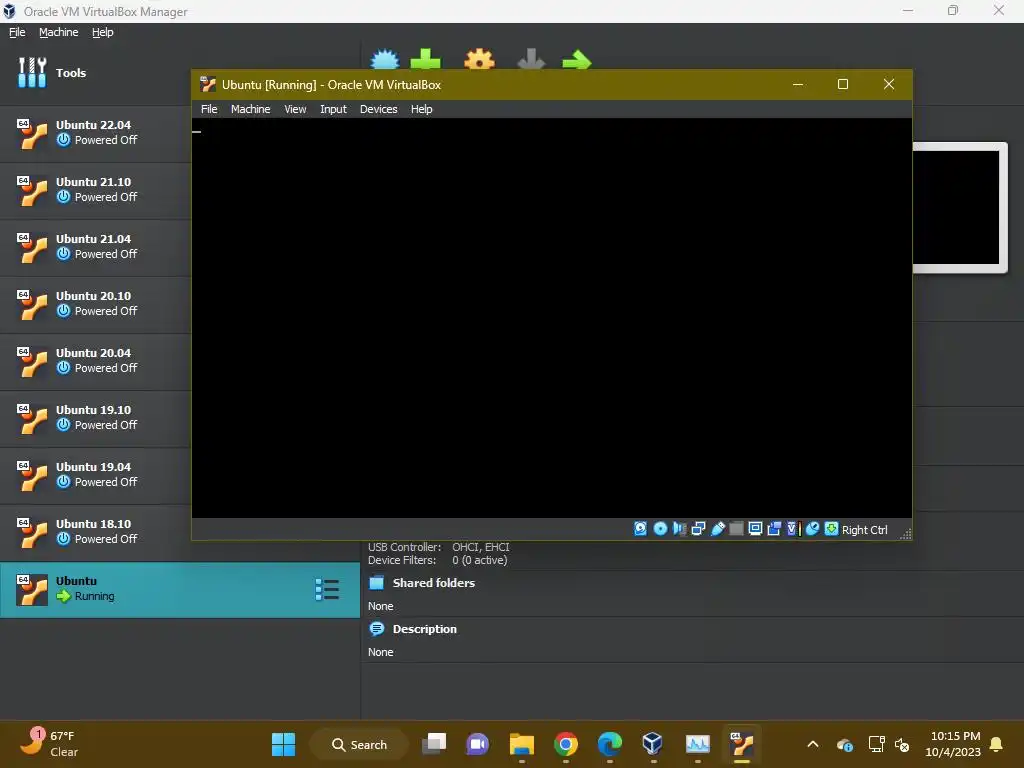The image size is (1024, 768).
Task: Click the VM window resize grip corner
Action: 905,534
